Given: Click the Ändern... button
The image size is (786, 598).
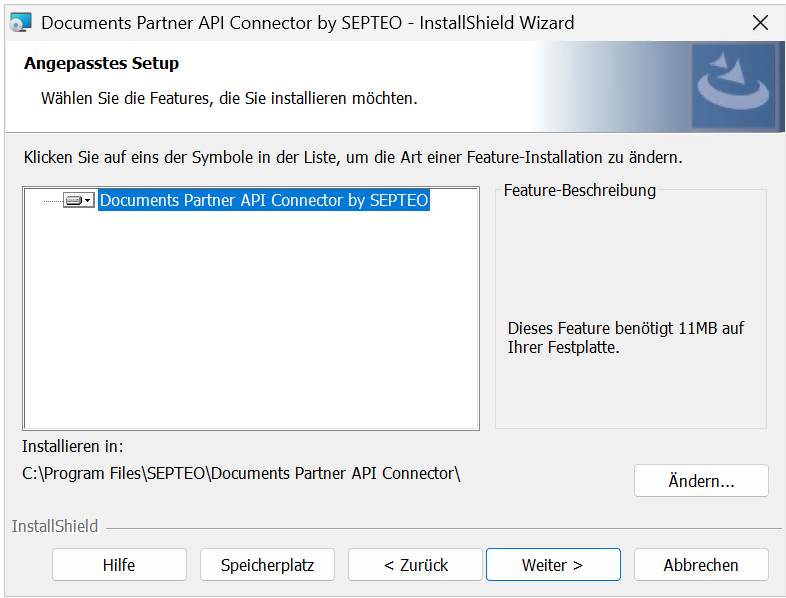Looking at the screenshot, I should coord(701,481).
